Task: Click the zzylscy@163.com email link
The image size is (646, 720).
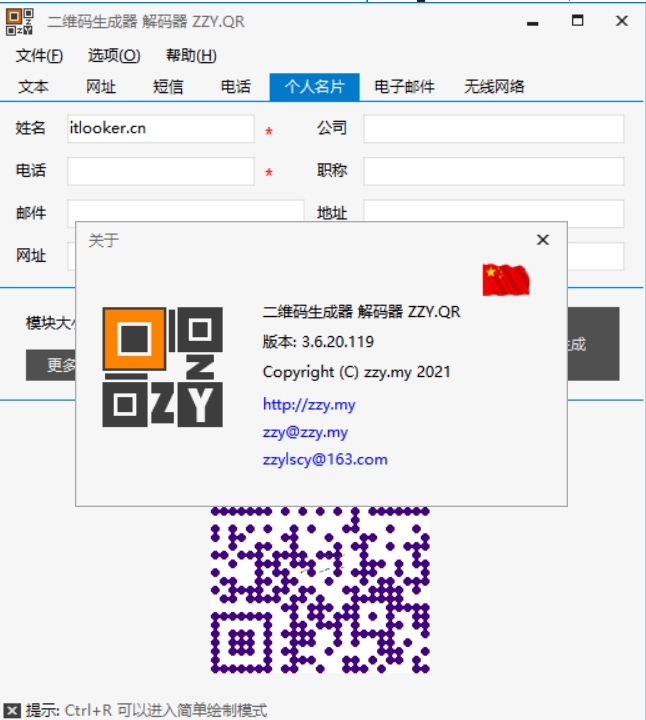Action: [x=325, y=460]
